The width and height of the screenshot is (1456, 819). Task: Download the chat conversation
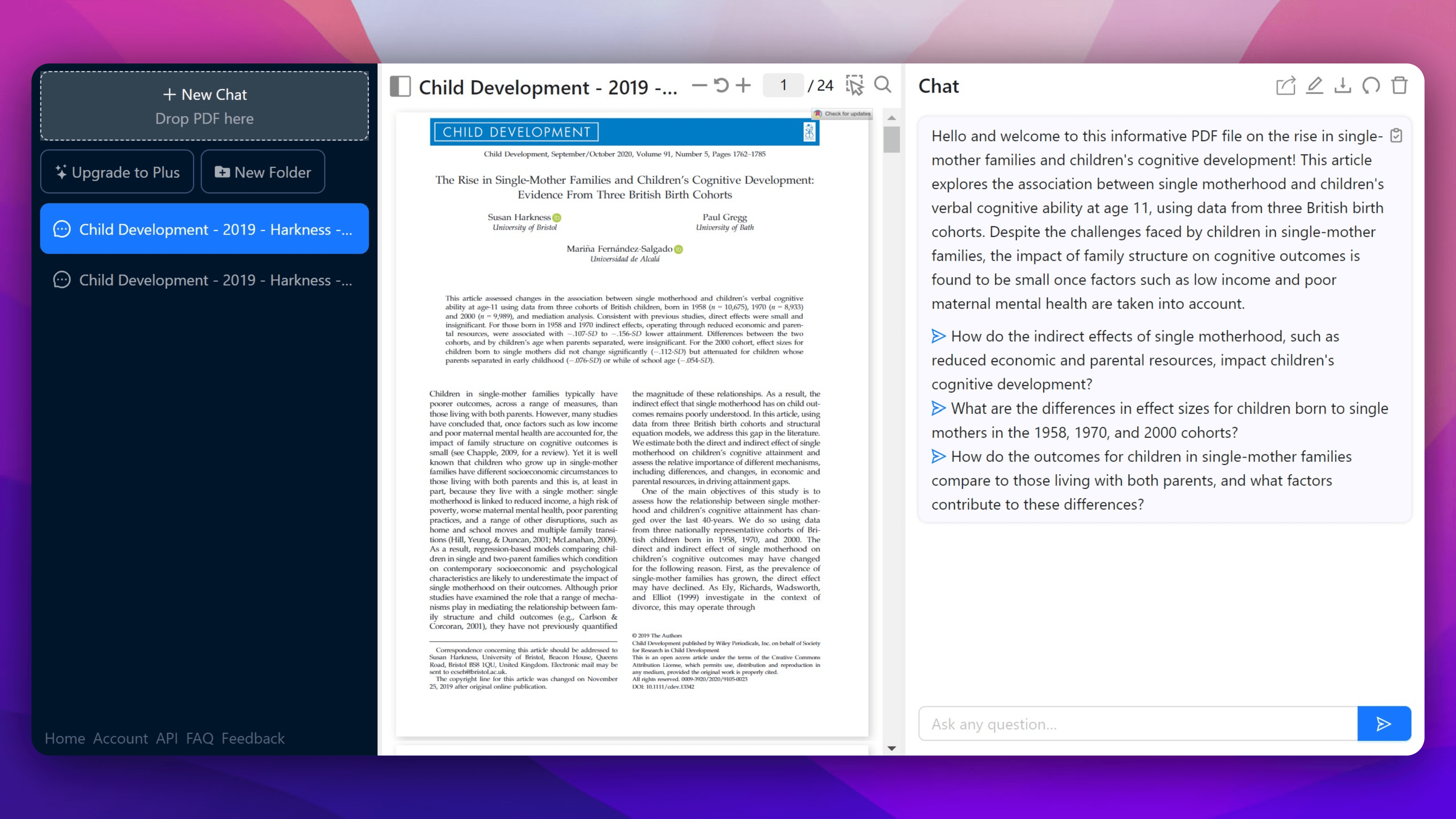[x=1342, y=86]
